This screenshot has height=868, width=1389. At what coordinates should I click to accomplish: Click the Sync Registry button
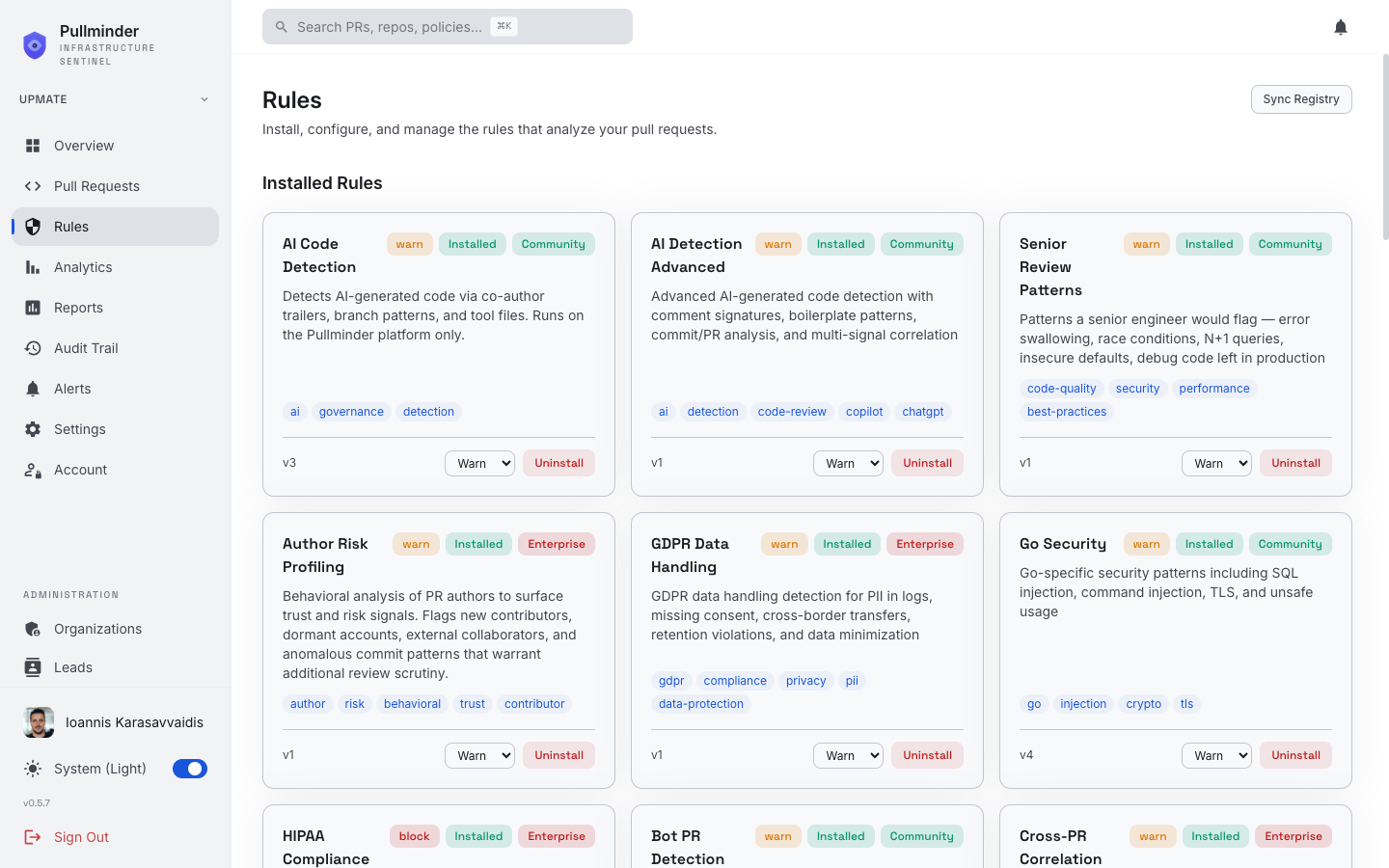click(1301, 99)
